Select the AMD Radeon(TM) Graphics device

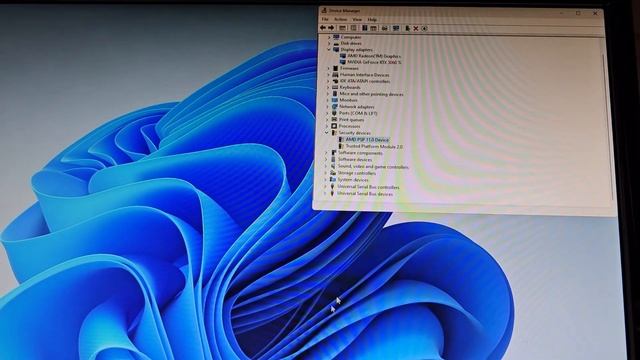tap(374, 56)
